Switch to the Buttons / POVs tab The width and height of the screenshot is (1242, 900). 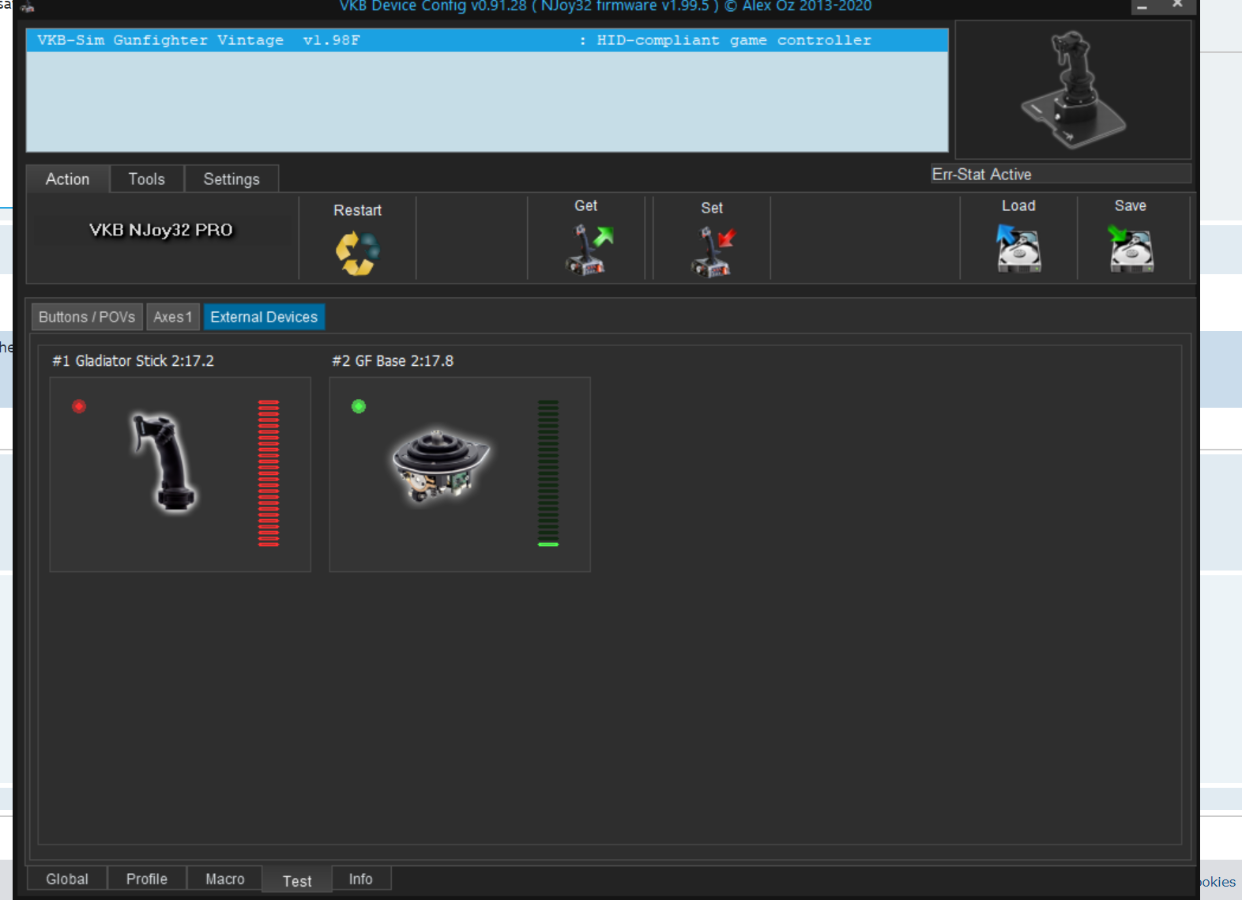point(87,317)
